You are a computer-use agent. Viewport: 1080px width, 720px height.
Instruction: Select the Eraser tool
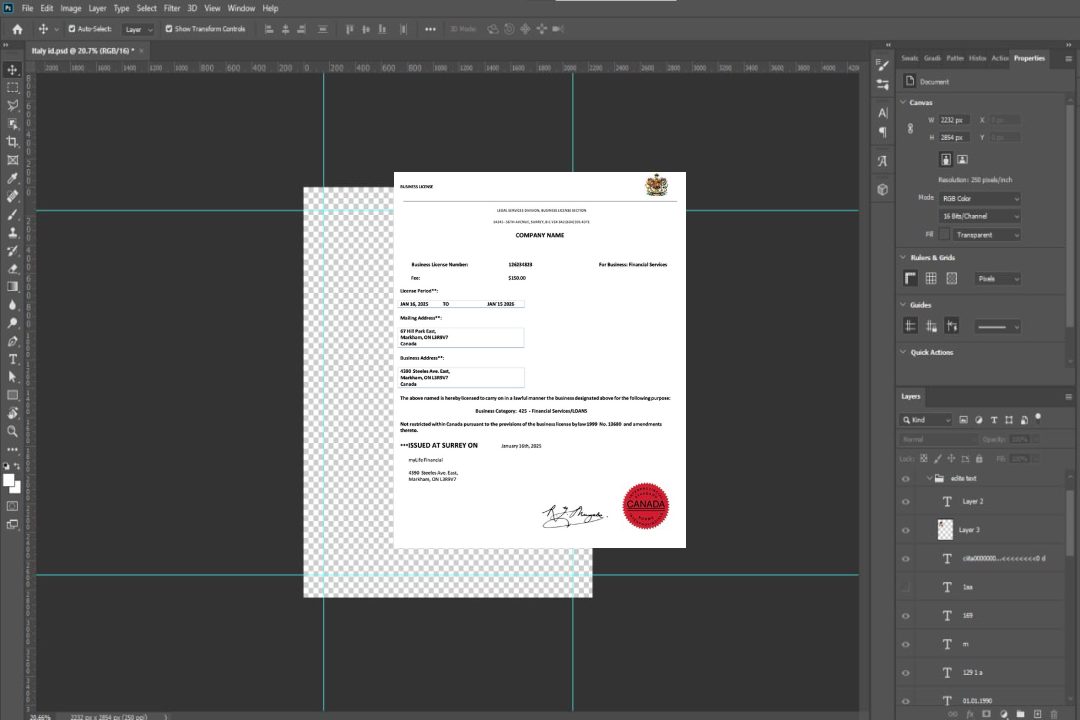(x=12, y=269)
